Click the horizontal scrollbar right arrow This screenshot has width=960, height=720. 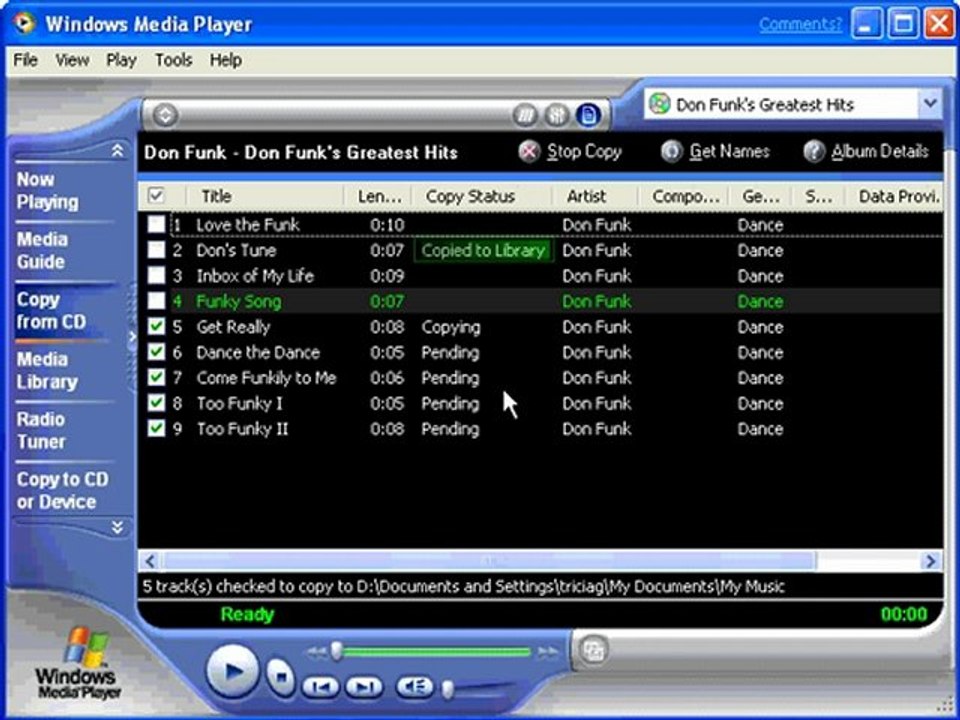[x=931, y=561]
